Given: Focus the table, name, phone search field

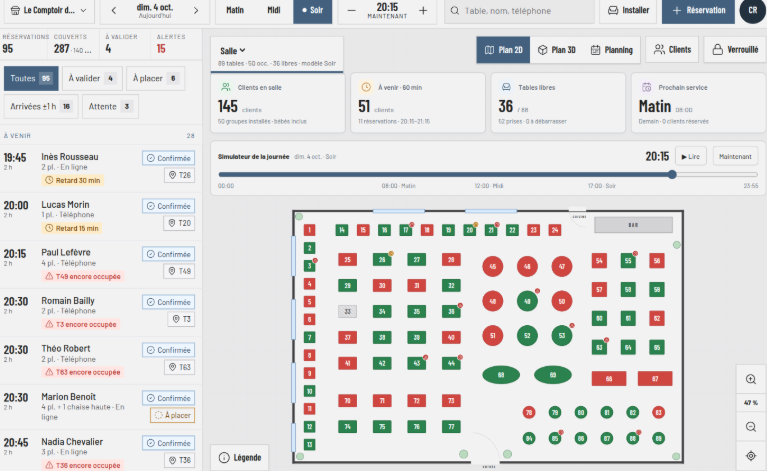Looking at the screenshot, I should point(519,11).
